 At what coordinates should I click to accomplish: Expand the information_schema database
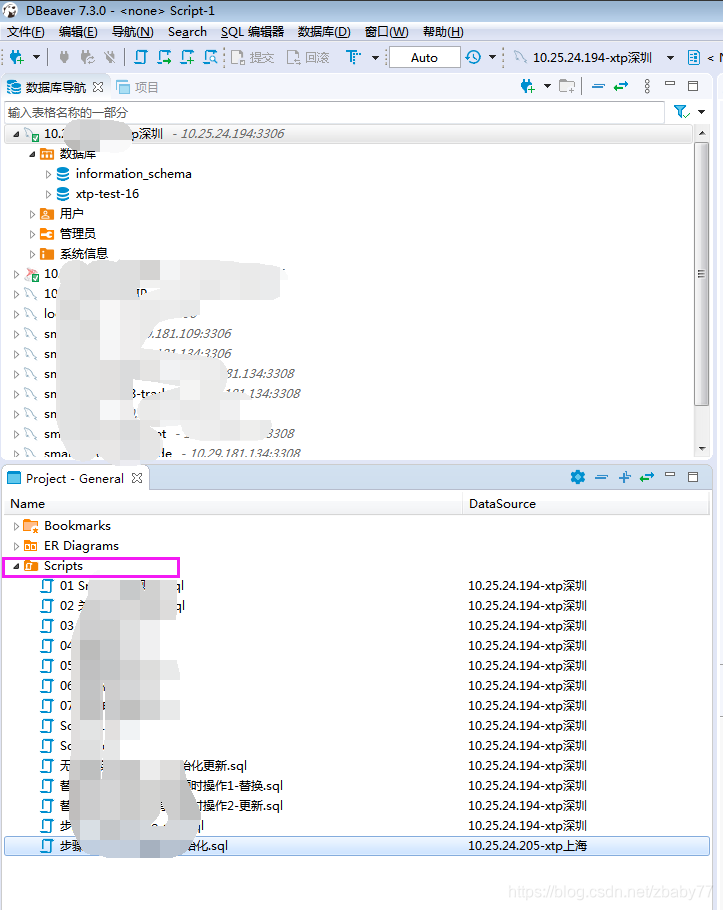coord(48,174)
